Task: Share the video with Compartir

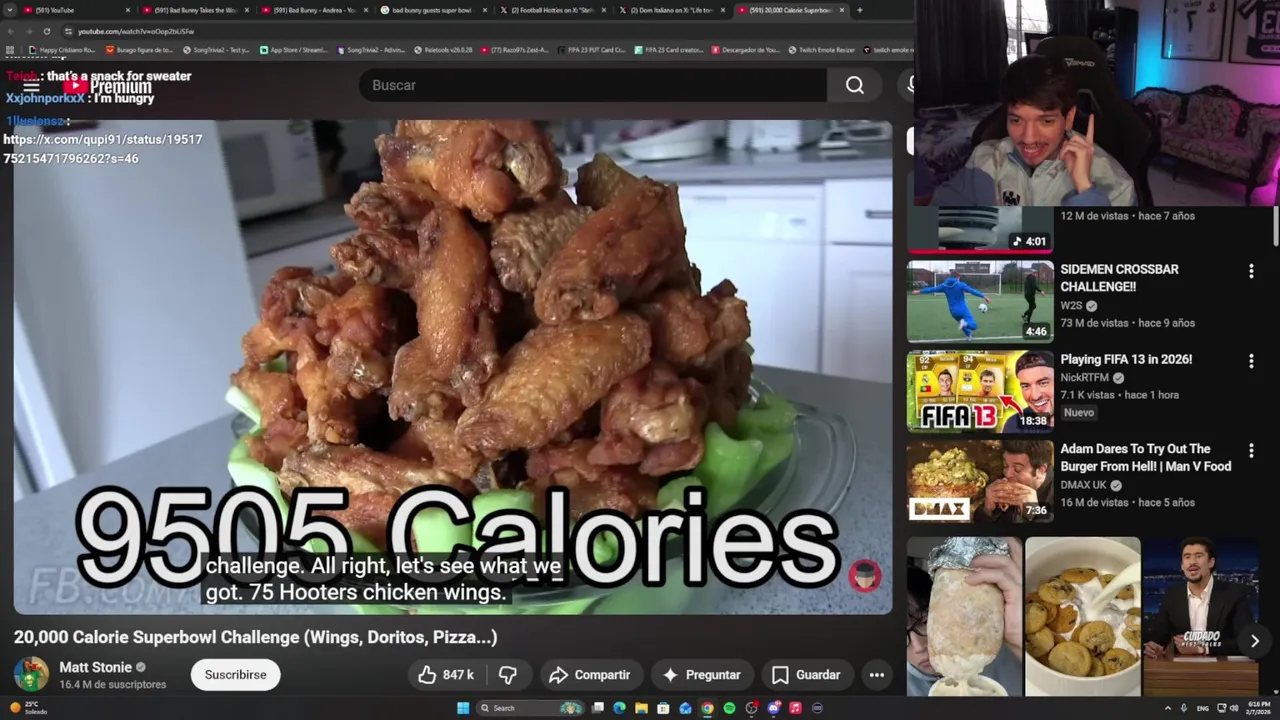Action: 589,675
